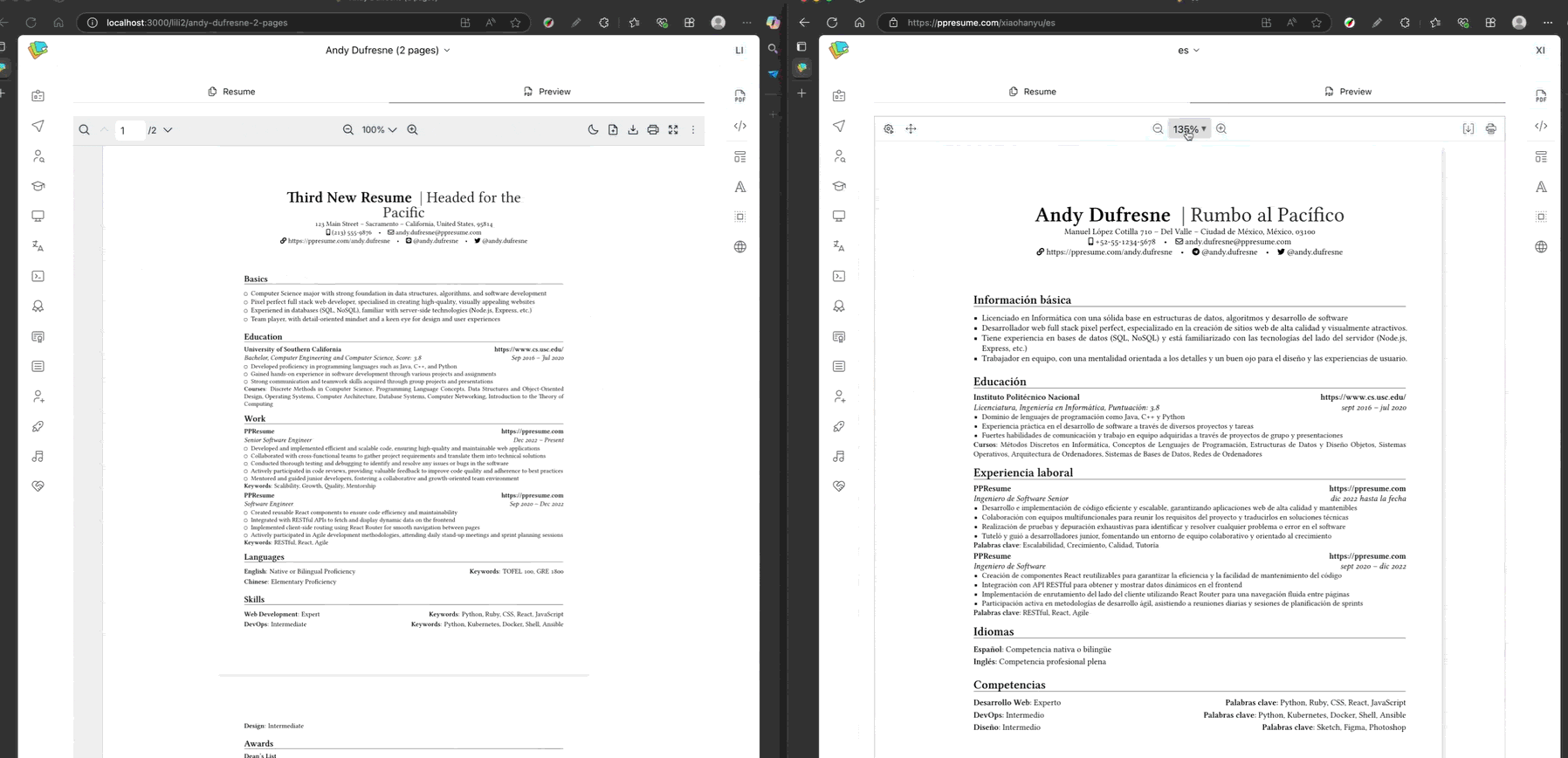1568x758 pixels.
Task: Open Languages translate icon in left window sidebar
Action: pyautogui.click(x=38, y=246)
